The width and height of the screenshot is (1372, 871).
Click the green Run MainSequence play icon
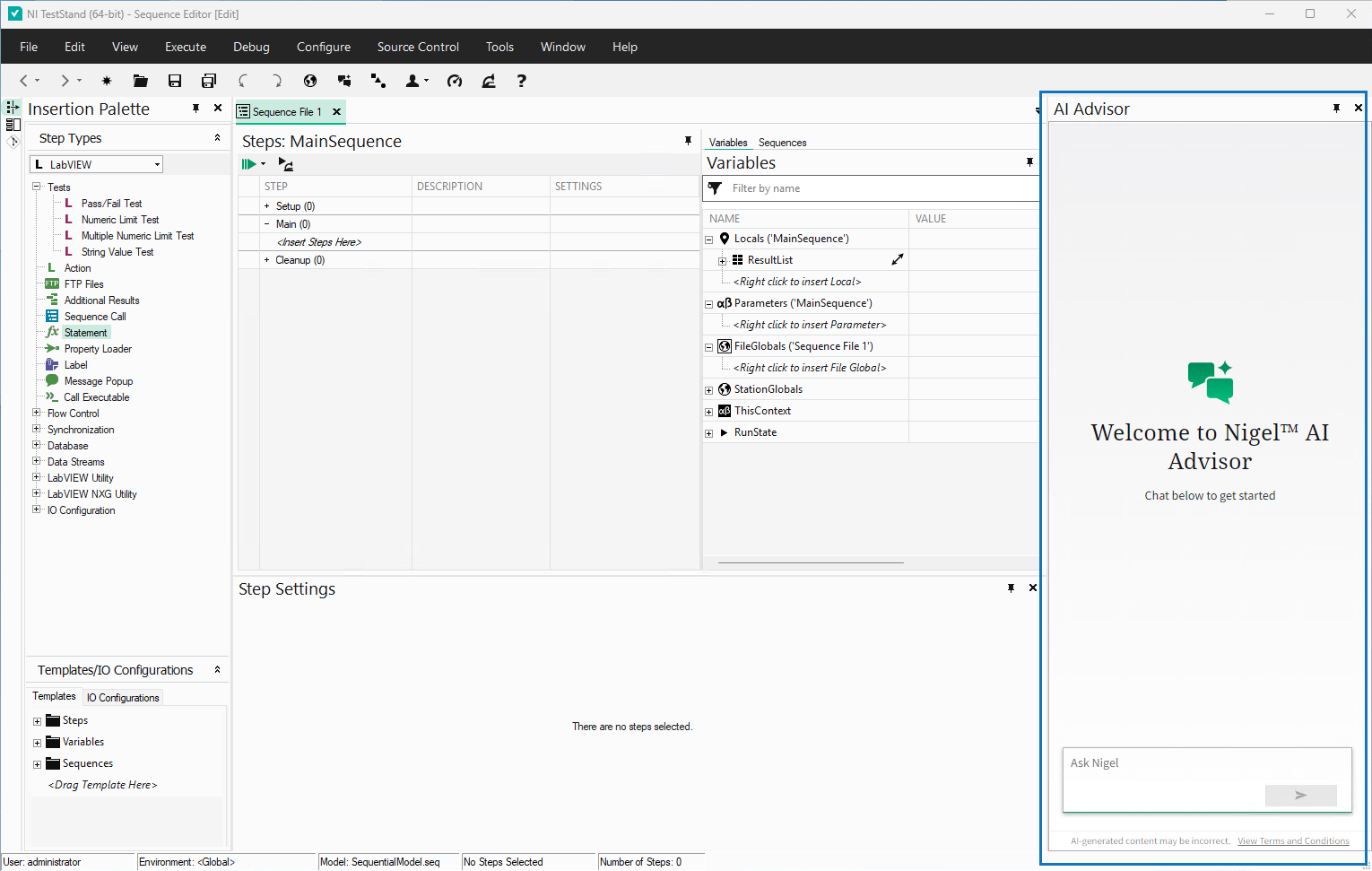[x=248, y=164]
